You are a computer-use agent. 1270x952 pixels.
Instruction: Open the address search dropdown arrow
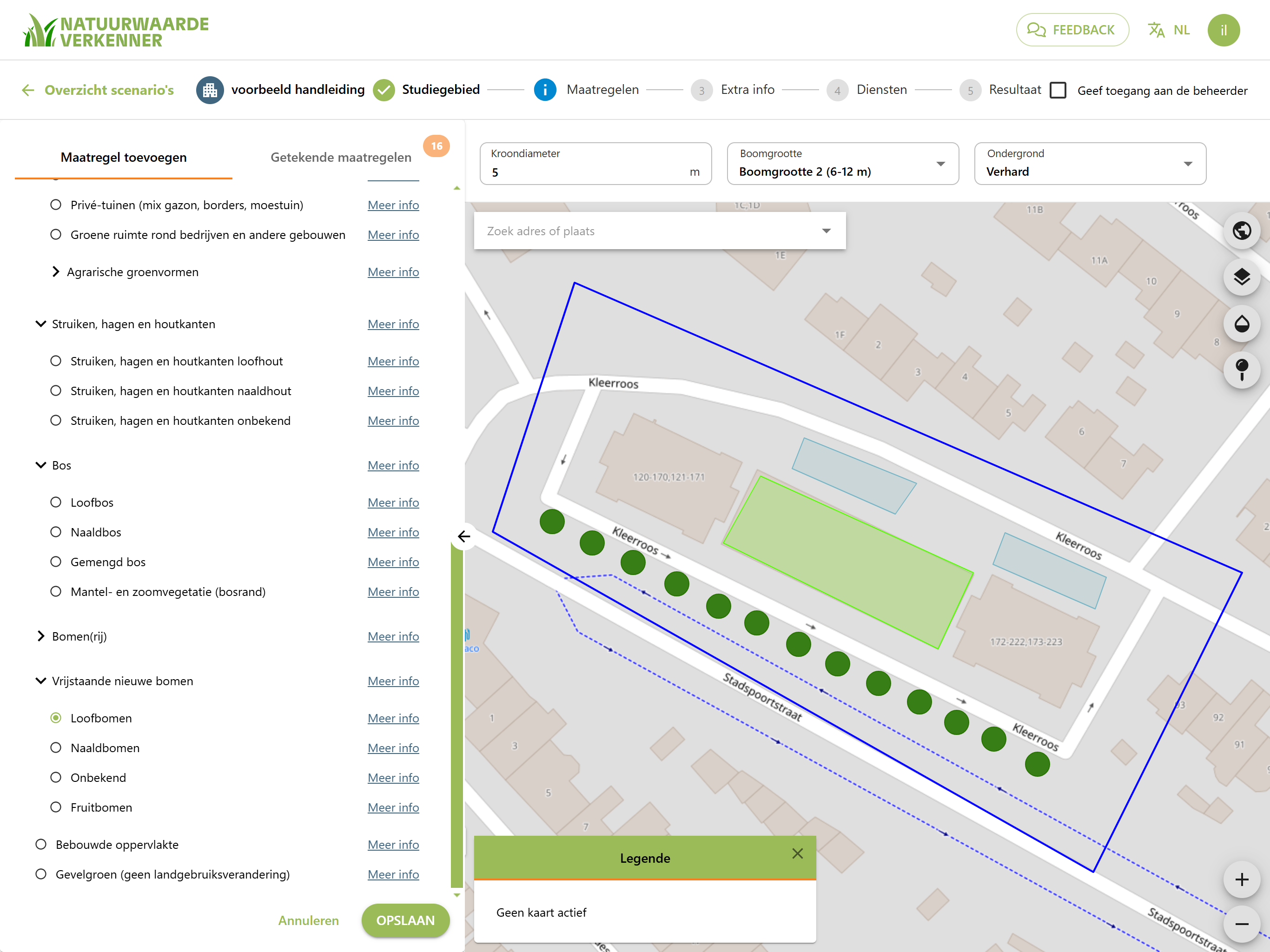pos(826,231)
